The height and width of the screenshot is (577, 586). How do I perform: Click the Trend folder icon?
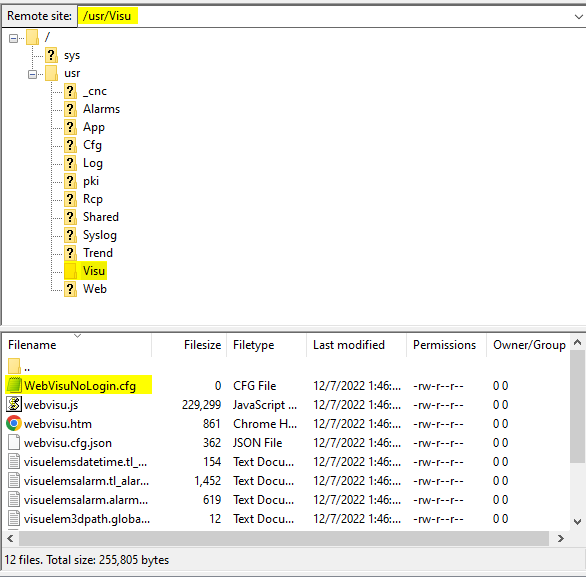point(70,253)
